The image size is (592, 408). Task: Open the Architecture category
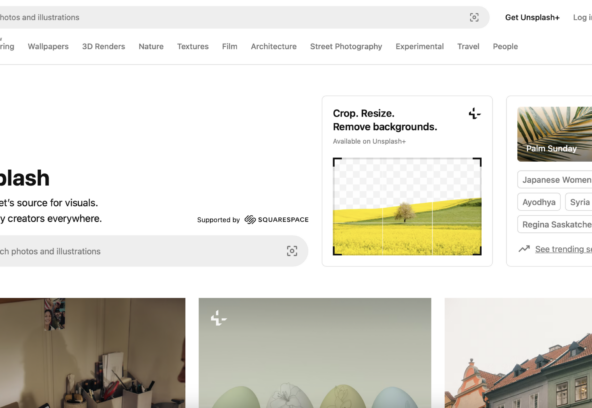point(274,46)
